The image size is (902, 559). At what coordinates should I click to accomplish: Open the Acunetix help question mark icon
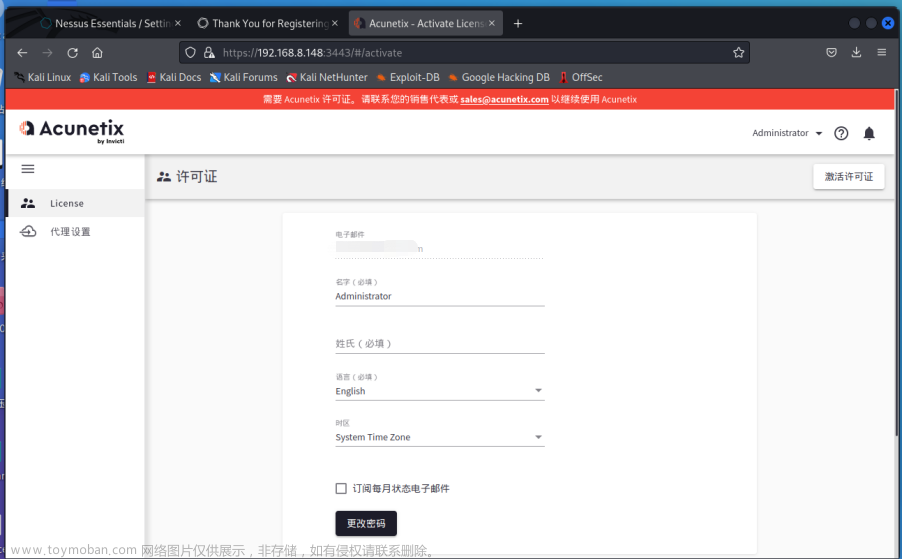841,133
